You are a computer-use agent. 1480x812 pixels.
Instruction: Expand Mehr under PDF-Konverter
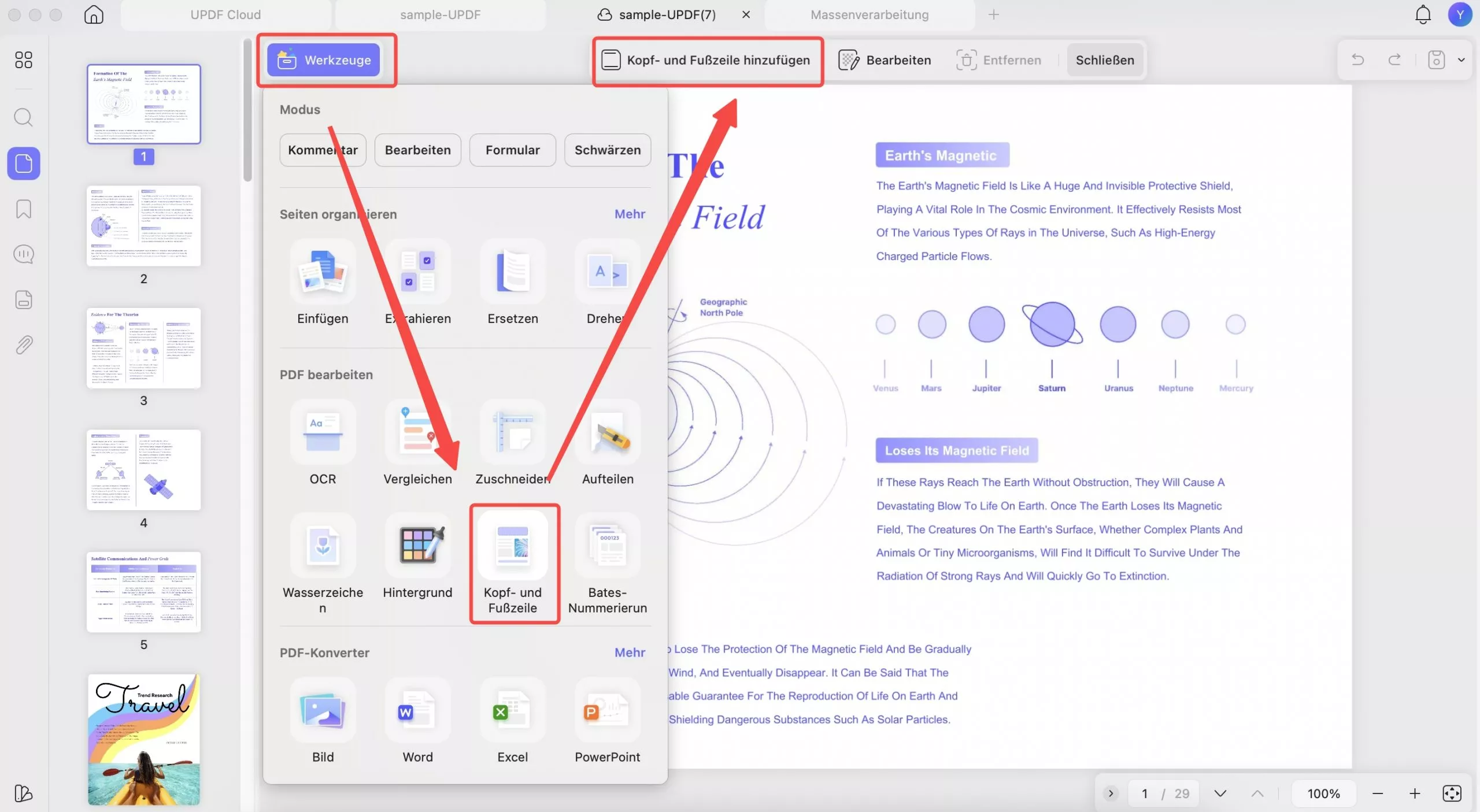pyautogui.click(x=629, y=652)
